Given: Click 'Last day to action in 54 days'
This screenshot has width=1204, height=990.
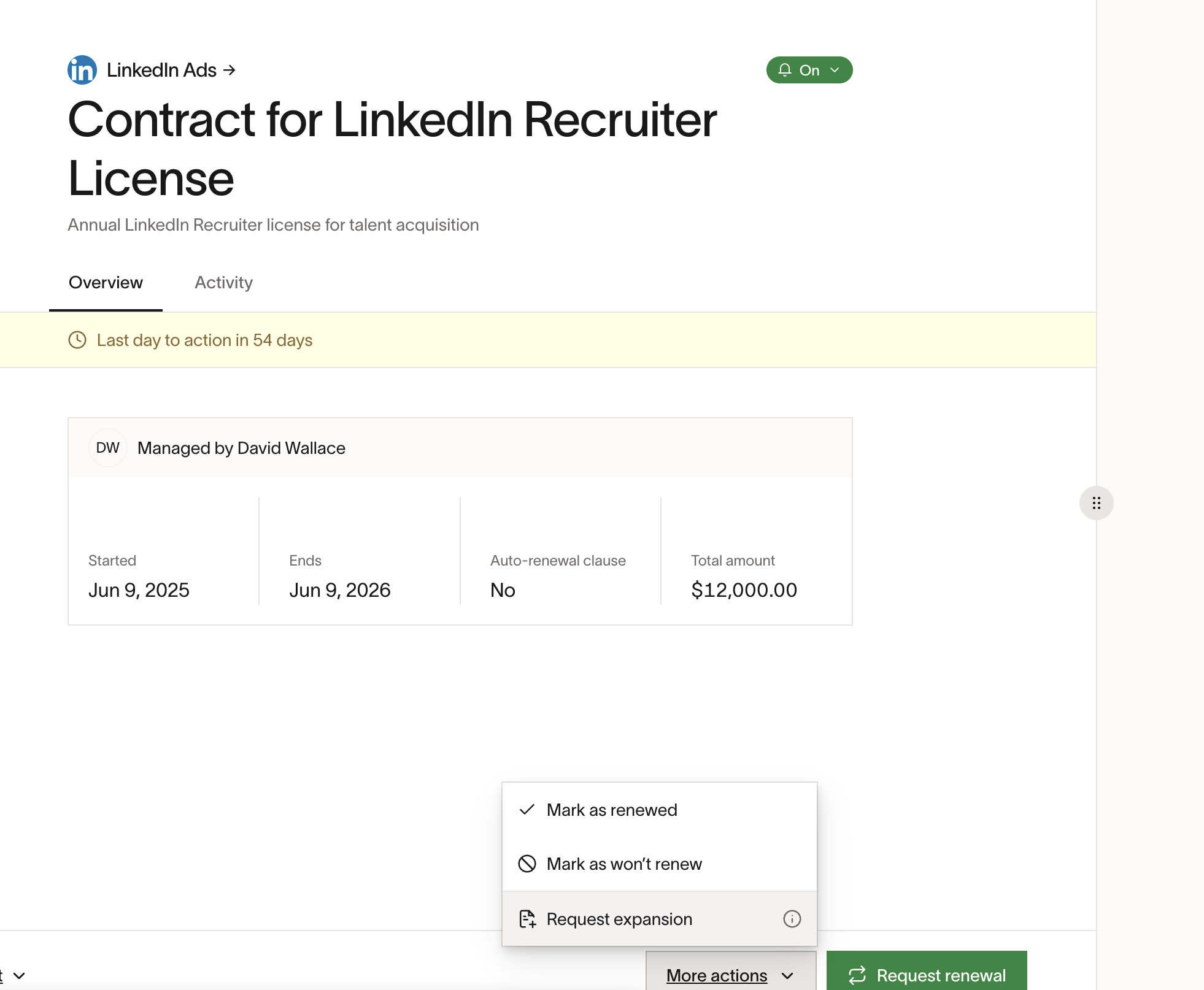Looking at the screenshot, I should (x=204, y=340).
